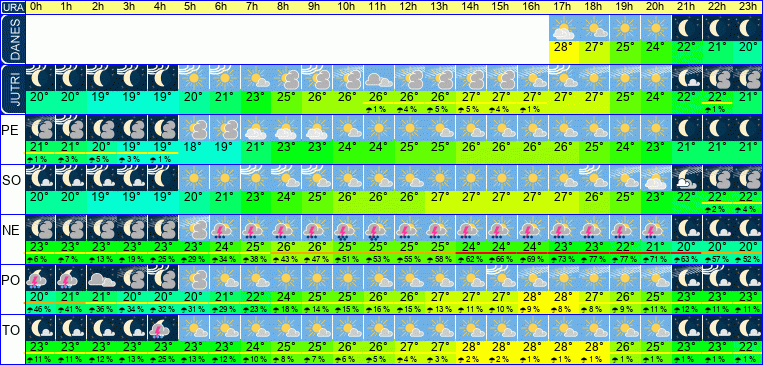Open the JUTRI 22h cloudy night icon
The width and height of the screenshot is (763, 365).
point(717,77)
